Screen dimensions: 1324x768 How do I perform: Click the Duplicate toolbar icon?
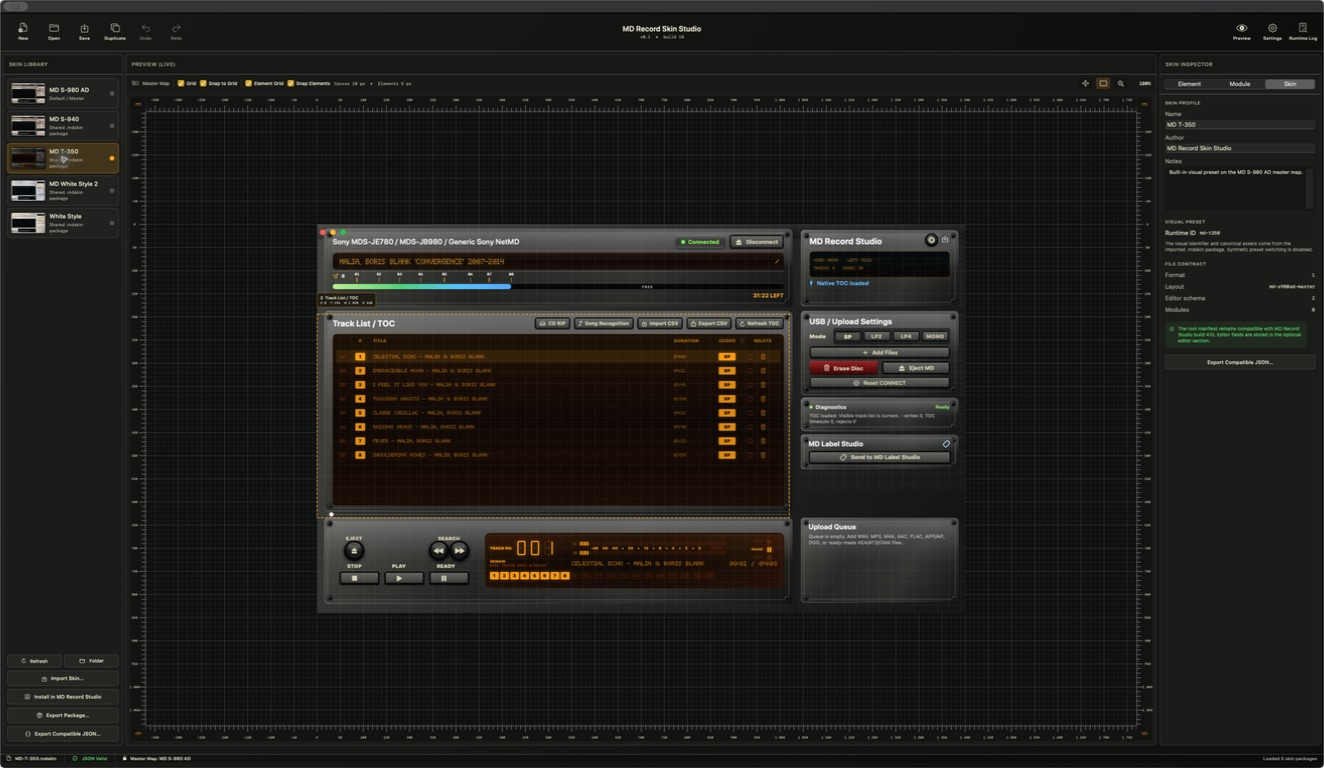[115, 28]
